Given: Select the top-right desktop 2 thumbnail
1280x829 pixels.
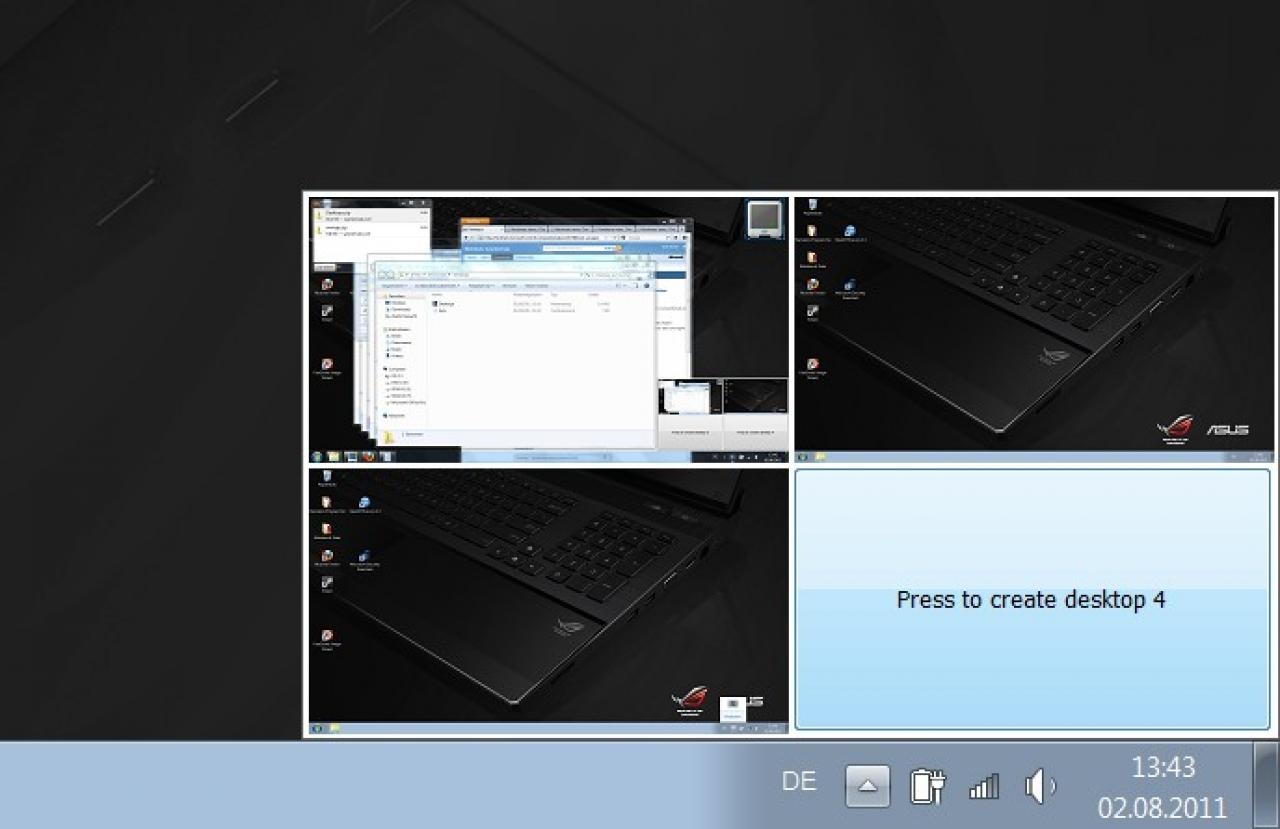Looking at the screenshot, I should [1035, 329].
